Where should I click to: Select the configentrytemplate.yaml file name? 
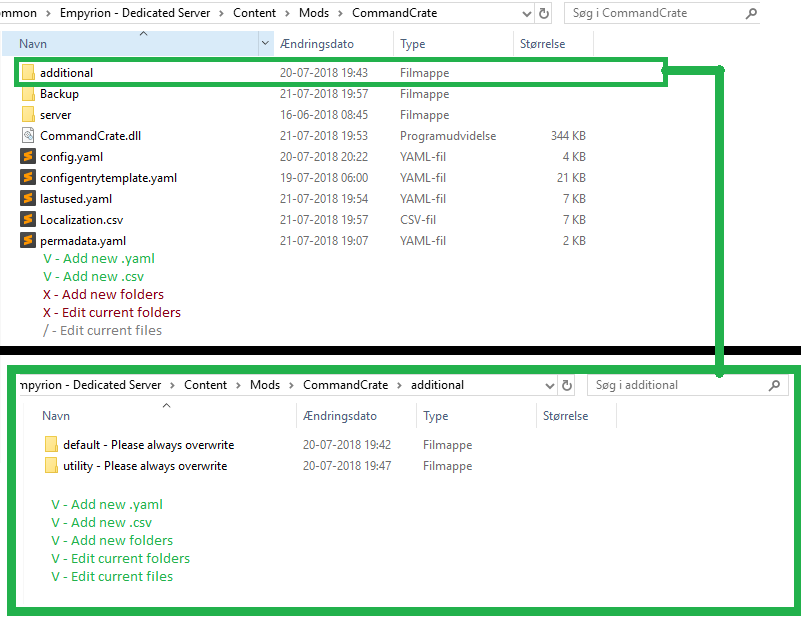tap(108, 178)
